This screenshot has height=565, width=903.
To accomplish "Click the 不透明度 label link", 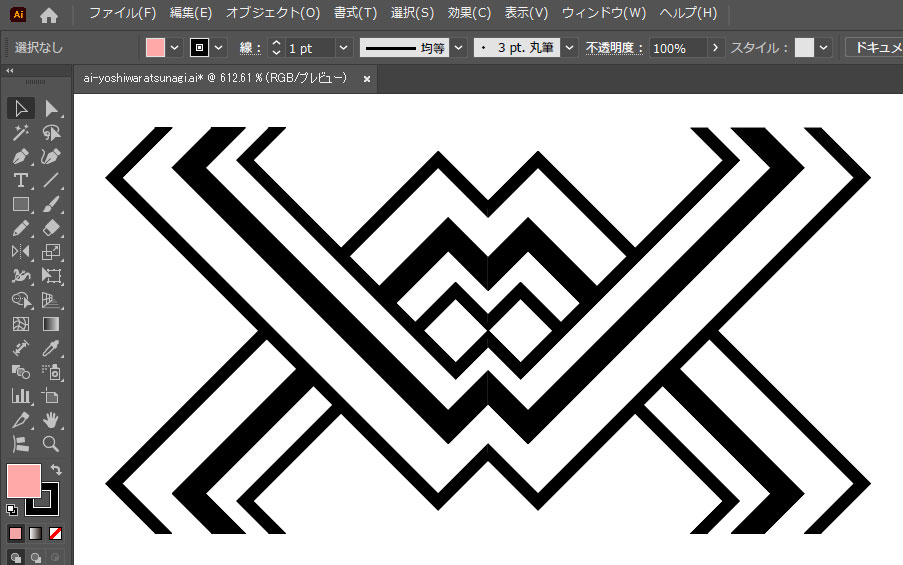I will pos(615,48).
